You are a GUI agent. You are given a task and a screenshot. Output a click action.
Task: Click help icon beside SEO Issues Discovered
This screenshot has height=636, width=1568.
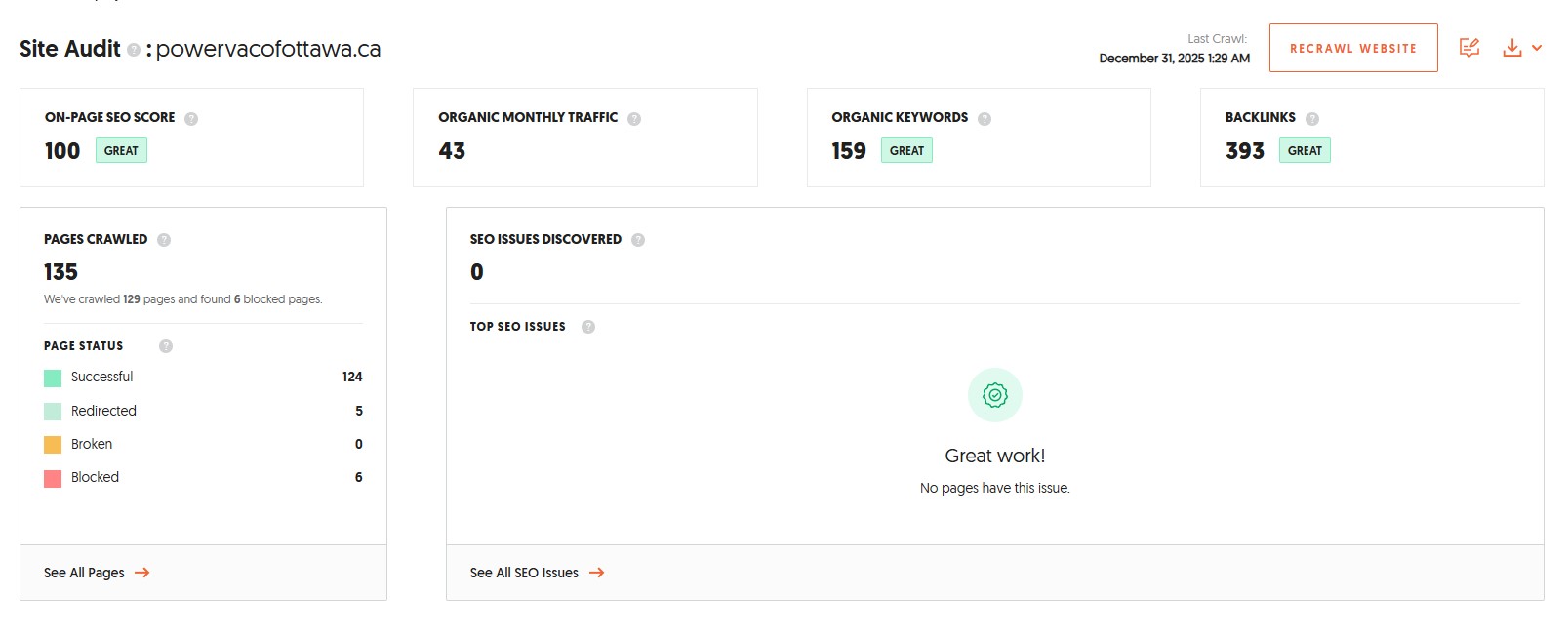point(638,240)
